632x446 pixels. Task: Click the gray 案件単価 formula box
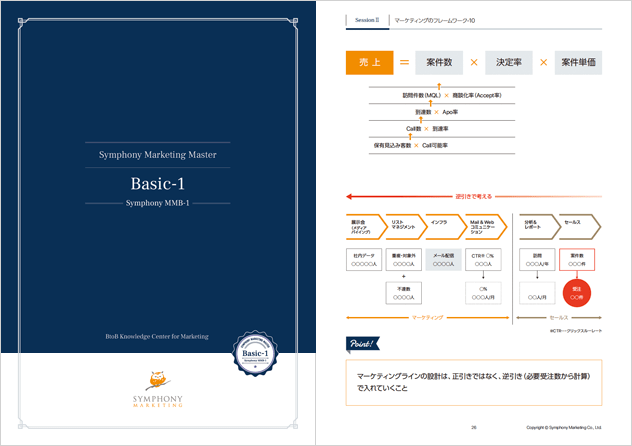click(578, 62)
